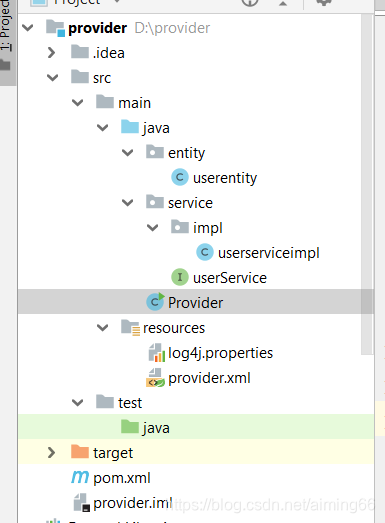Collapse the resources folder chevron
This screenshot has height=523, width=385.
pos(102,328)
